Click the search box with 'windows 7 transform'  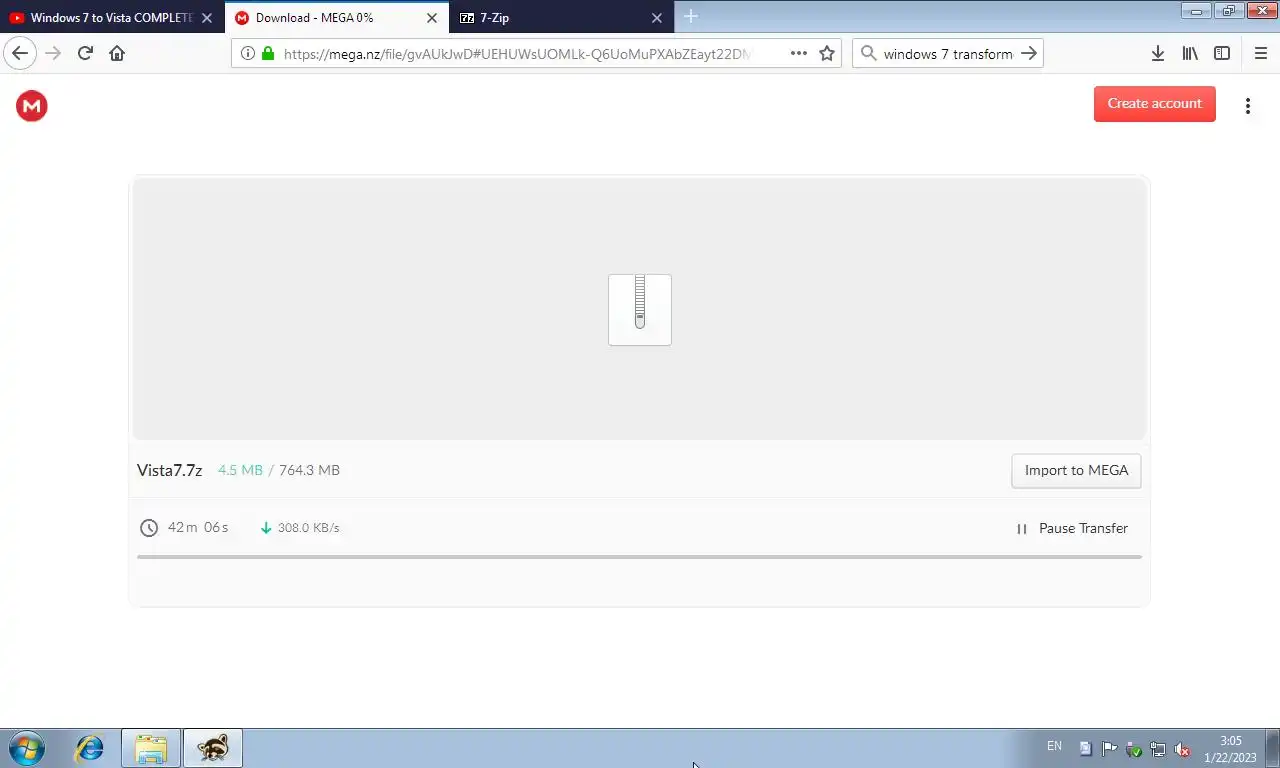pyautogui.click(x=948, y=54)
